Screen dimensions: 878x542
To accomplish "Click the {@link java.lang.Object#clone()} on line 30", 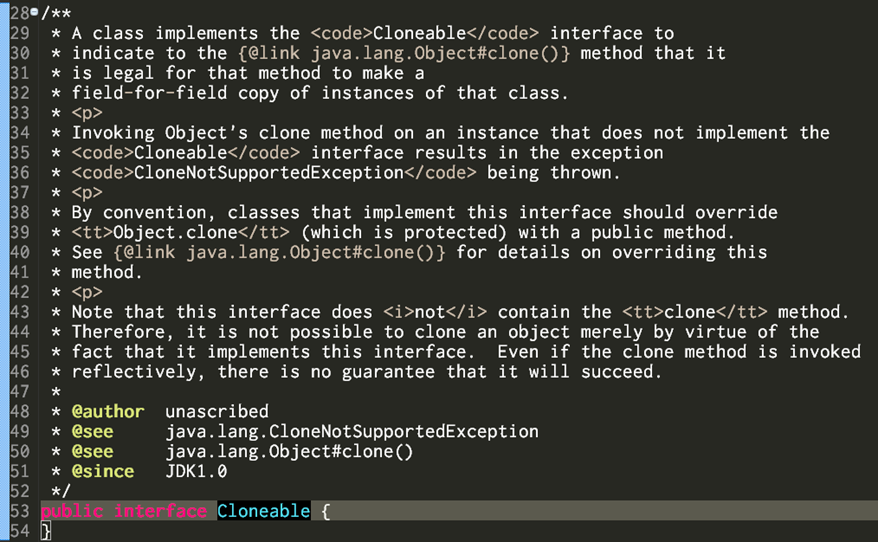I will pos(404,53).
